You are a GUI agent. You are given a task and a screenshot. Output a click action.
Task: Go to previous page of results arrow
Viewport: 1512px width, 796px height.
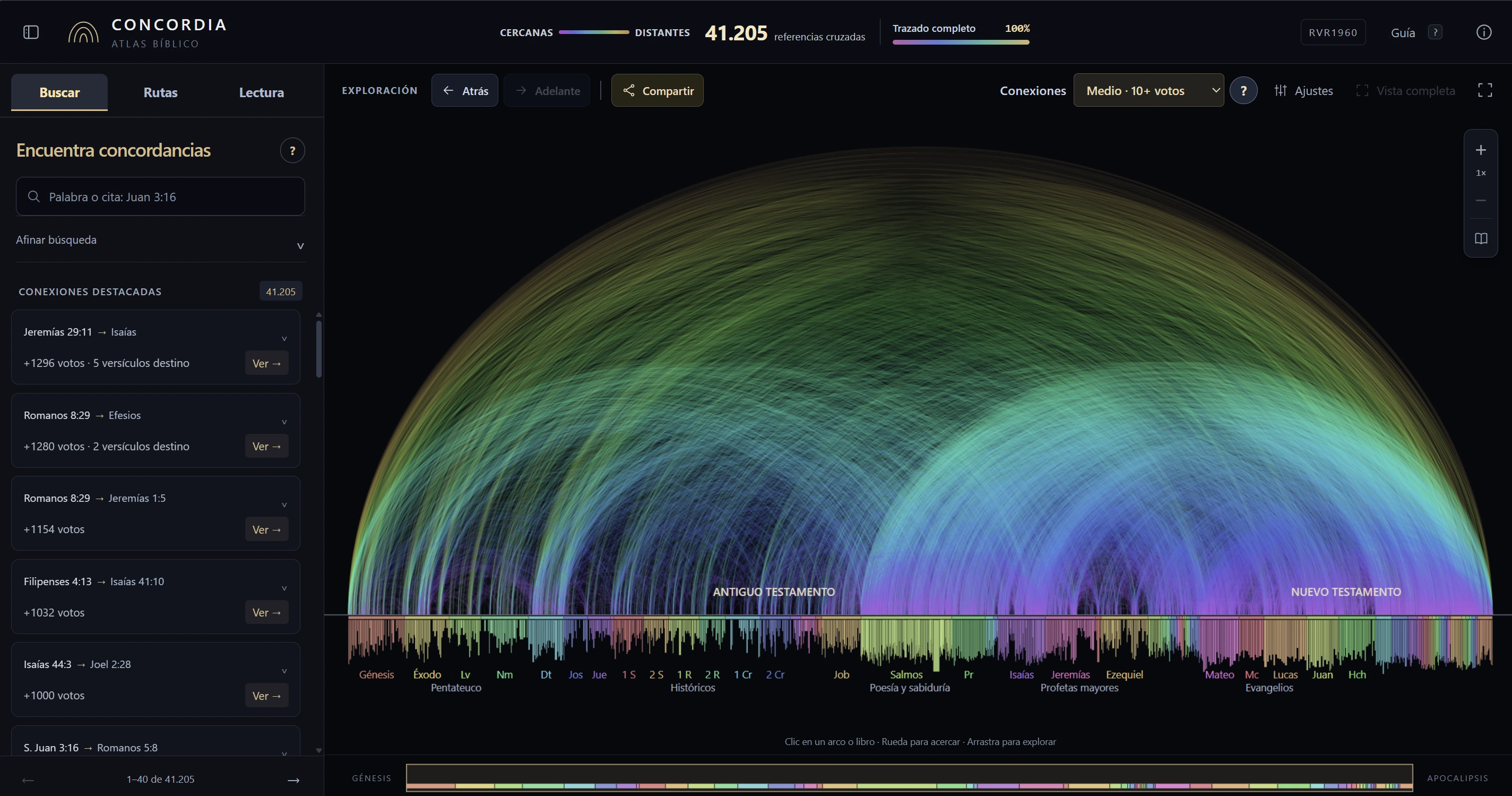click(28, 780)
